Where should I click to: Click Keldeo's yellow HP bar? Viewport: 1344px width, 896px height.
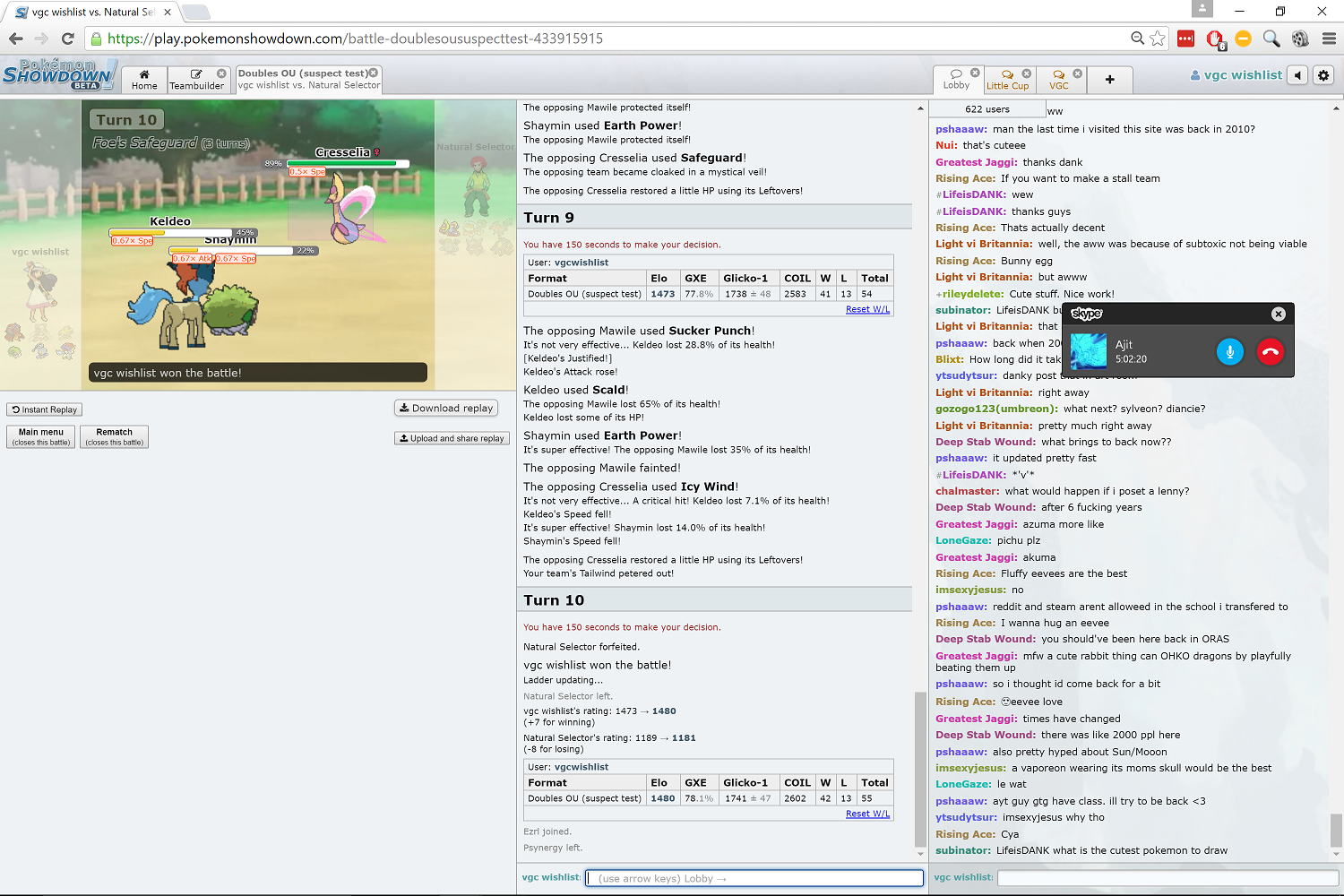[x=170, y=233]
